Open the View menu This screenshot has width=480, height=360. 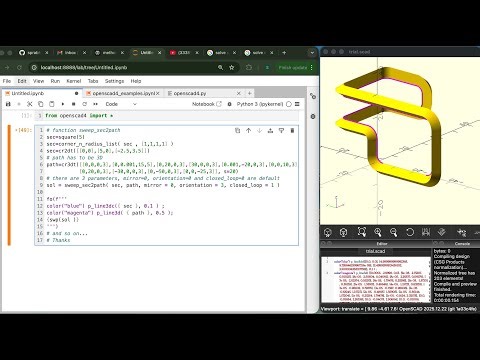pyautogui.click(x=38, y=81)
